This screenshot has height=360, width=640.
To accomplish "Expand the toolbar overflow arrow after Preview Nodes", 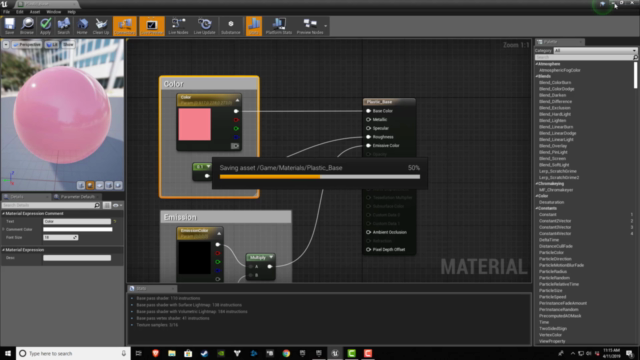I will [x=326, y=26].
